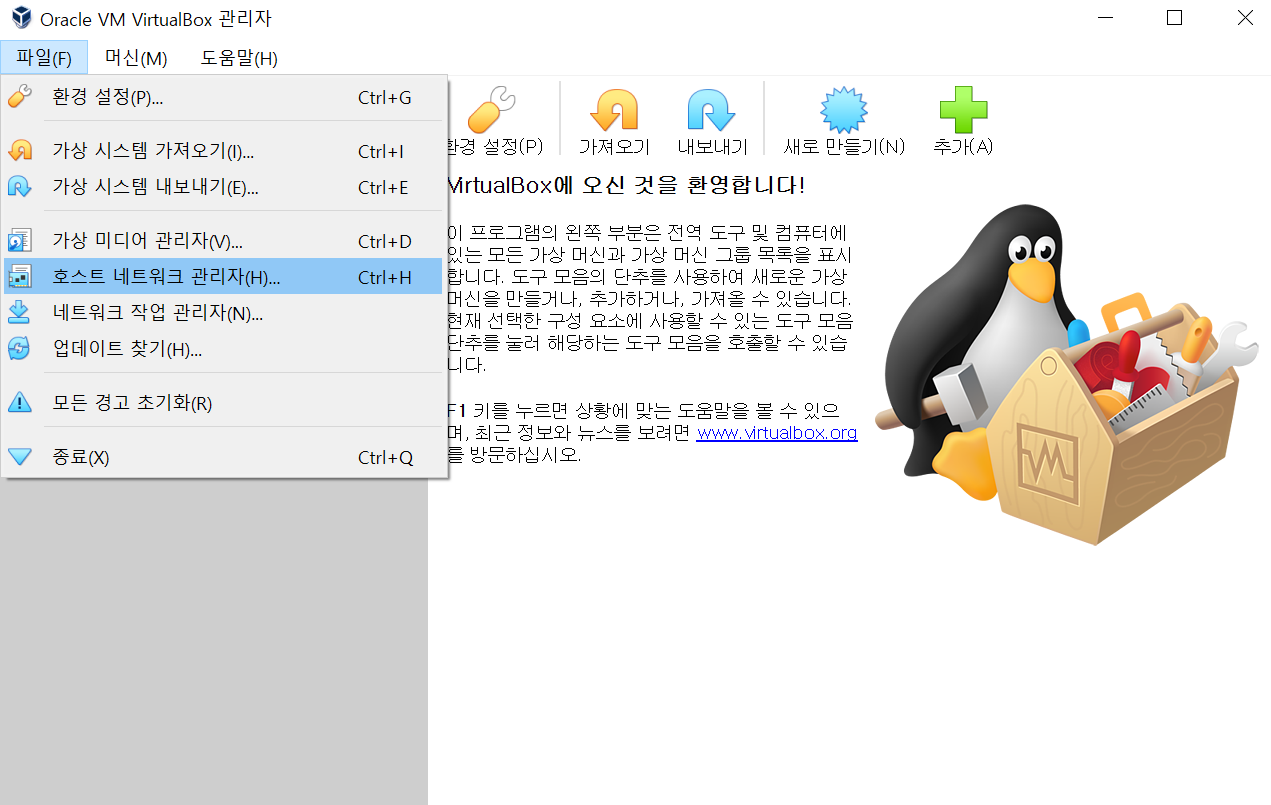Open the 머신(M) menu

136,58
